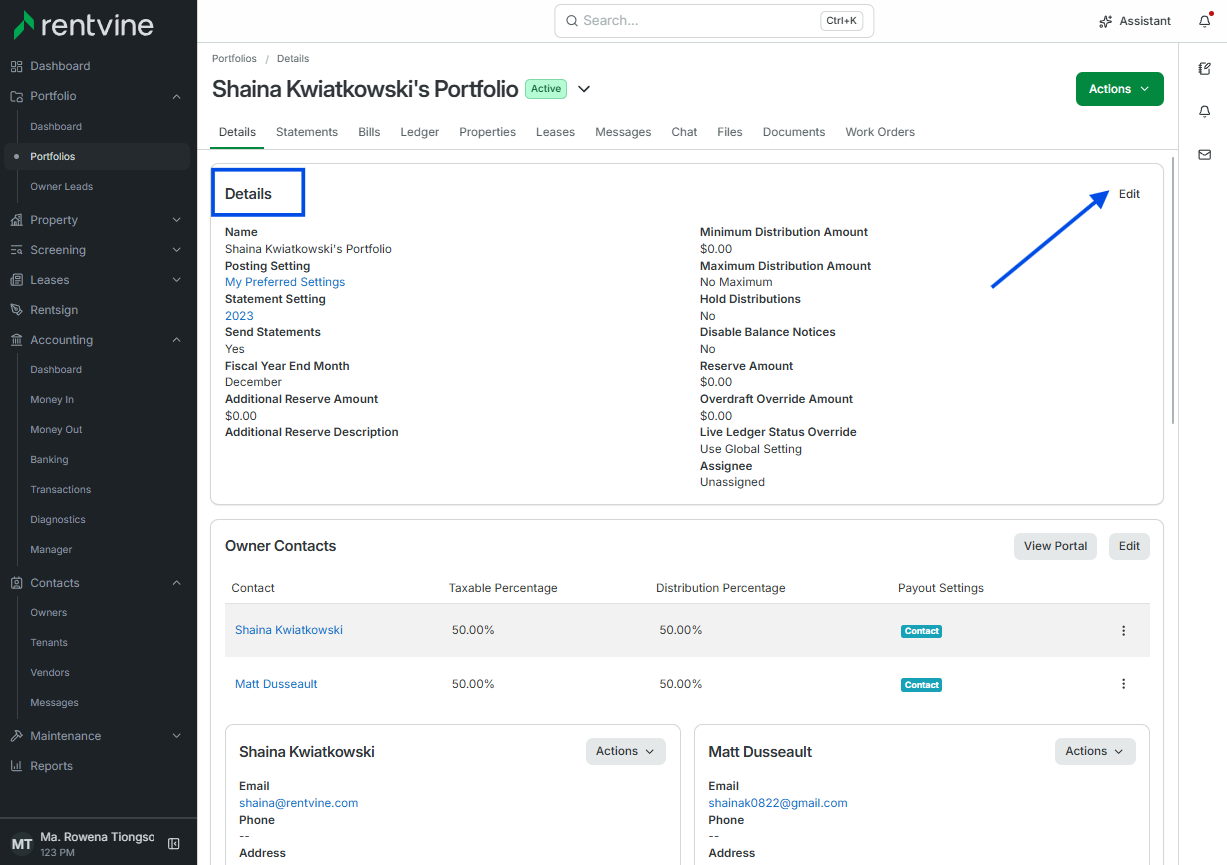Open portfolio status dropdown chevron beside Active
Screen dimensions: 1227x865
tap(584, 89)
